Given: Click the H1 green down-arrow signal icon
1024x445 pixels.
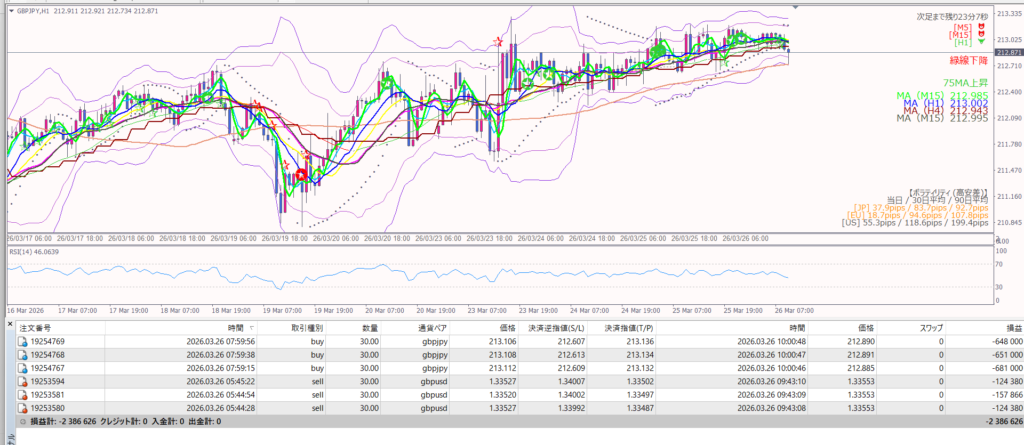Looking at the screenshot, I should click(x=981, y=43).
